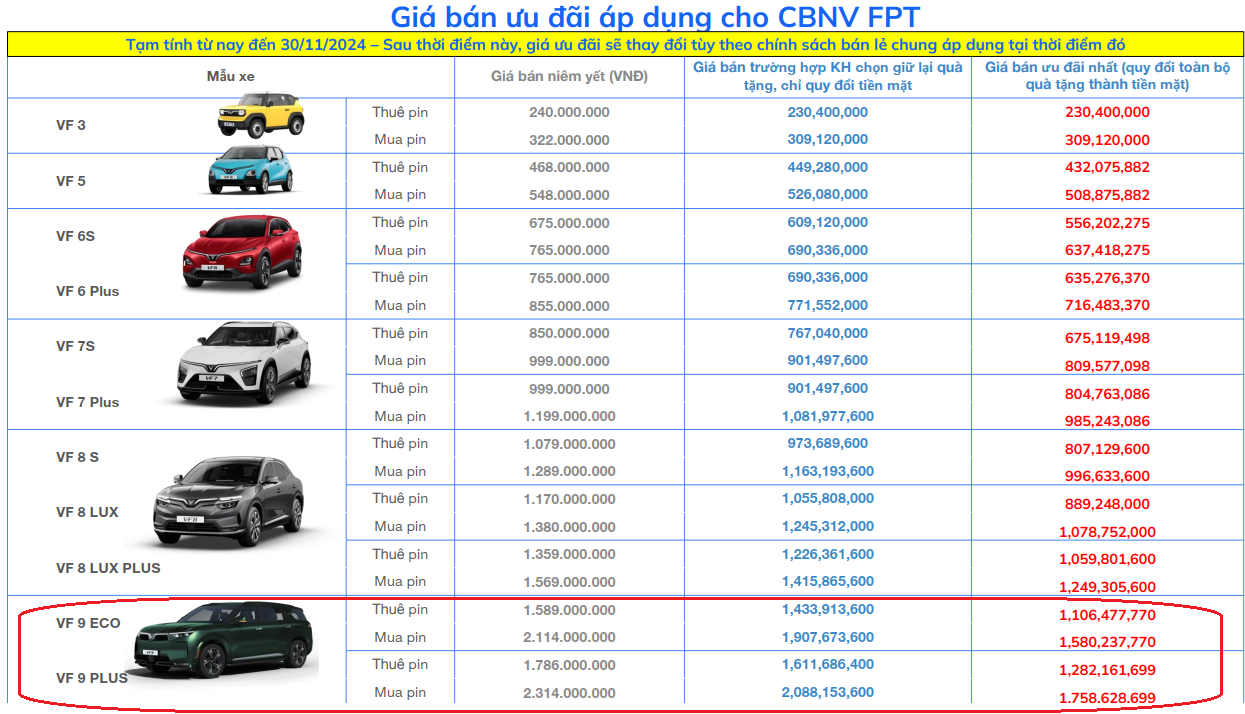The width and height of the screenshot is (1245, 714).
Task: Select the 'VF 5' model name
Action: (x=70, y=181)
